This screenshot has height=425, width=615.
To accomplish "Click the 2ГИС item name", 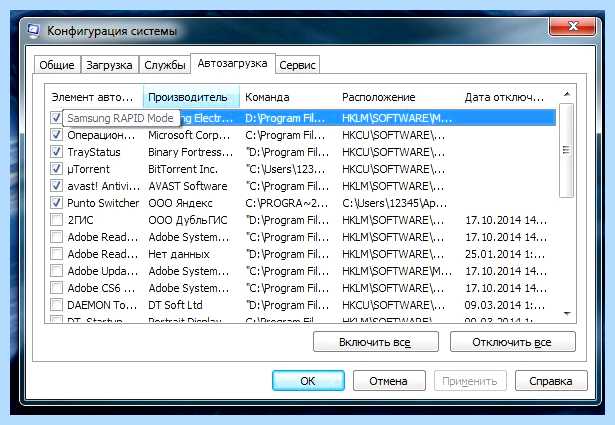I will pos(80,220).
